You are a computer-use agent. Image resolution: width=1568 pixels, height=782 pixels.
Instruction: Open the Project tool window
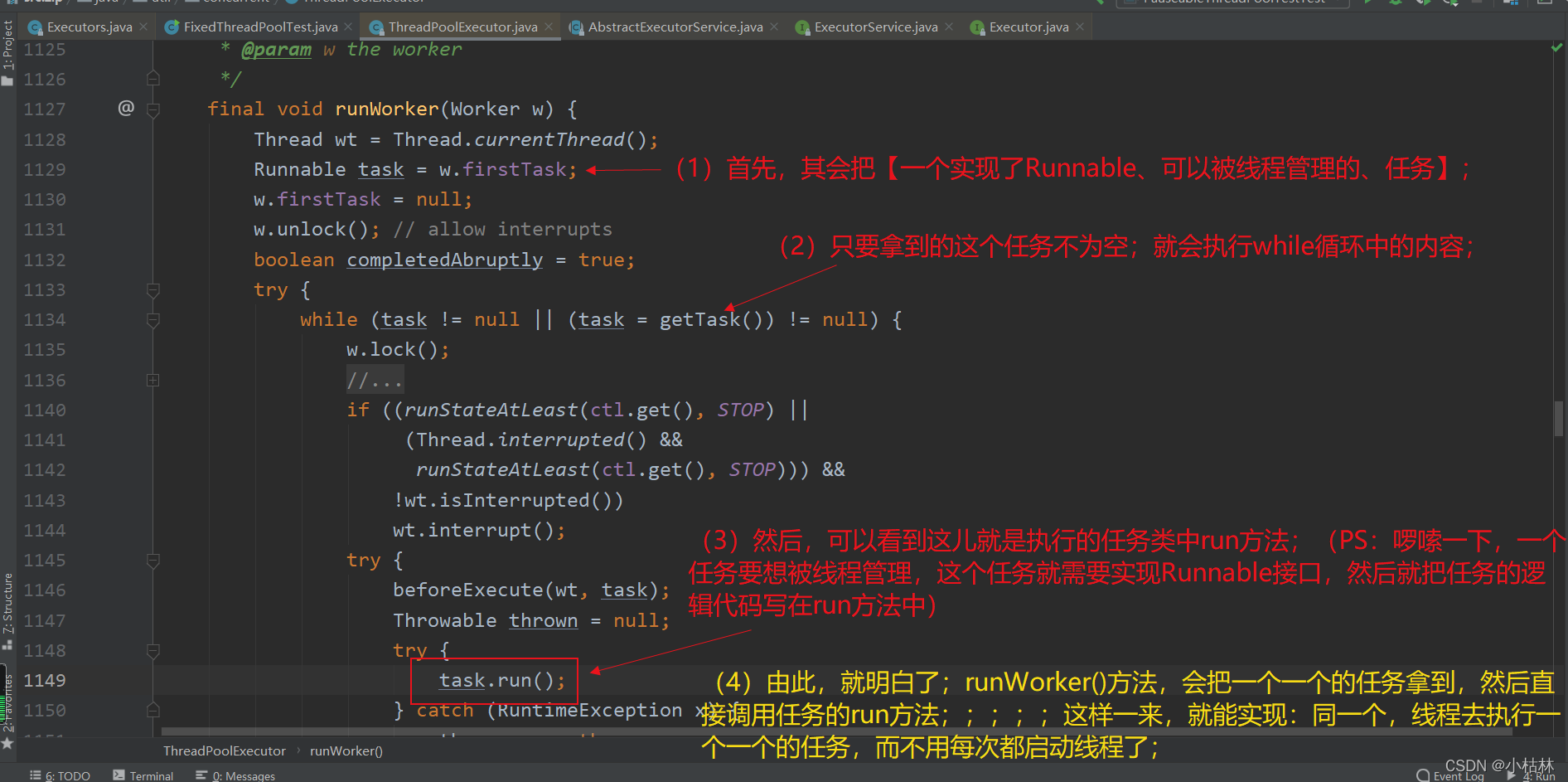7,51
